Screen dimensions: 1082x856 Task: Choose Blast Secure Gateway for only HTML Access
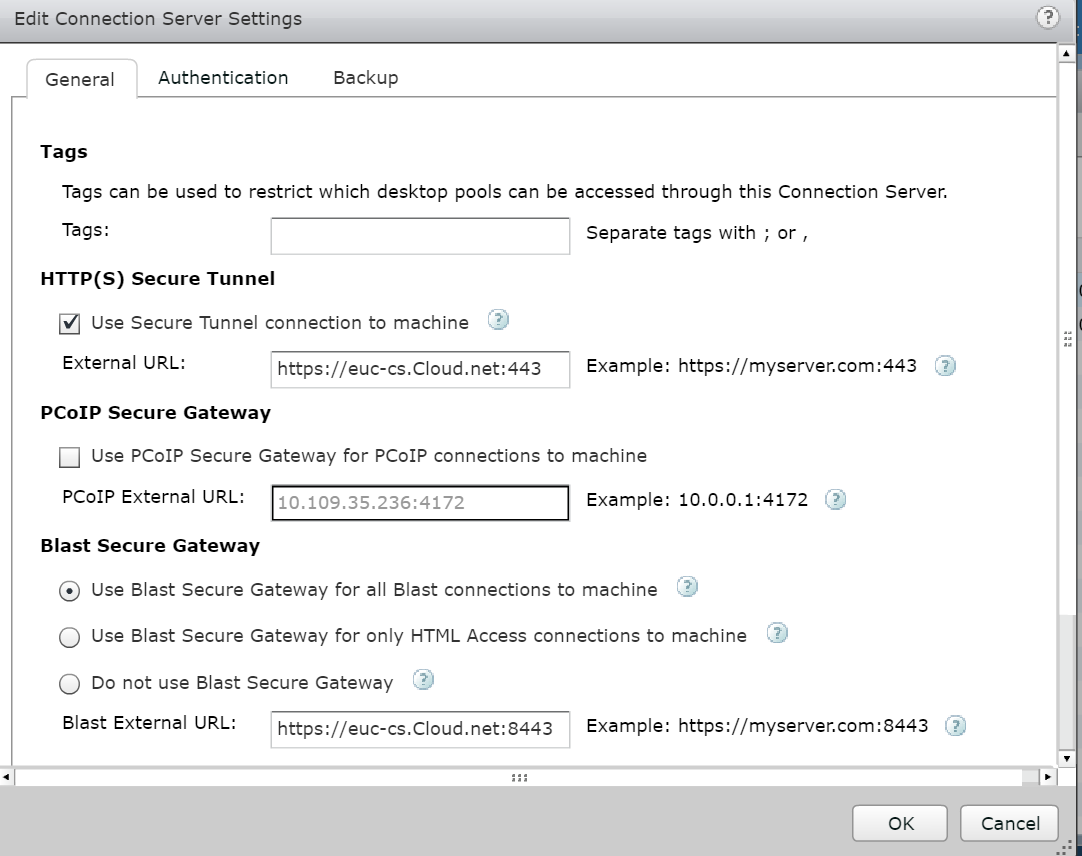(x=69, y=637)
